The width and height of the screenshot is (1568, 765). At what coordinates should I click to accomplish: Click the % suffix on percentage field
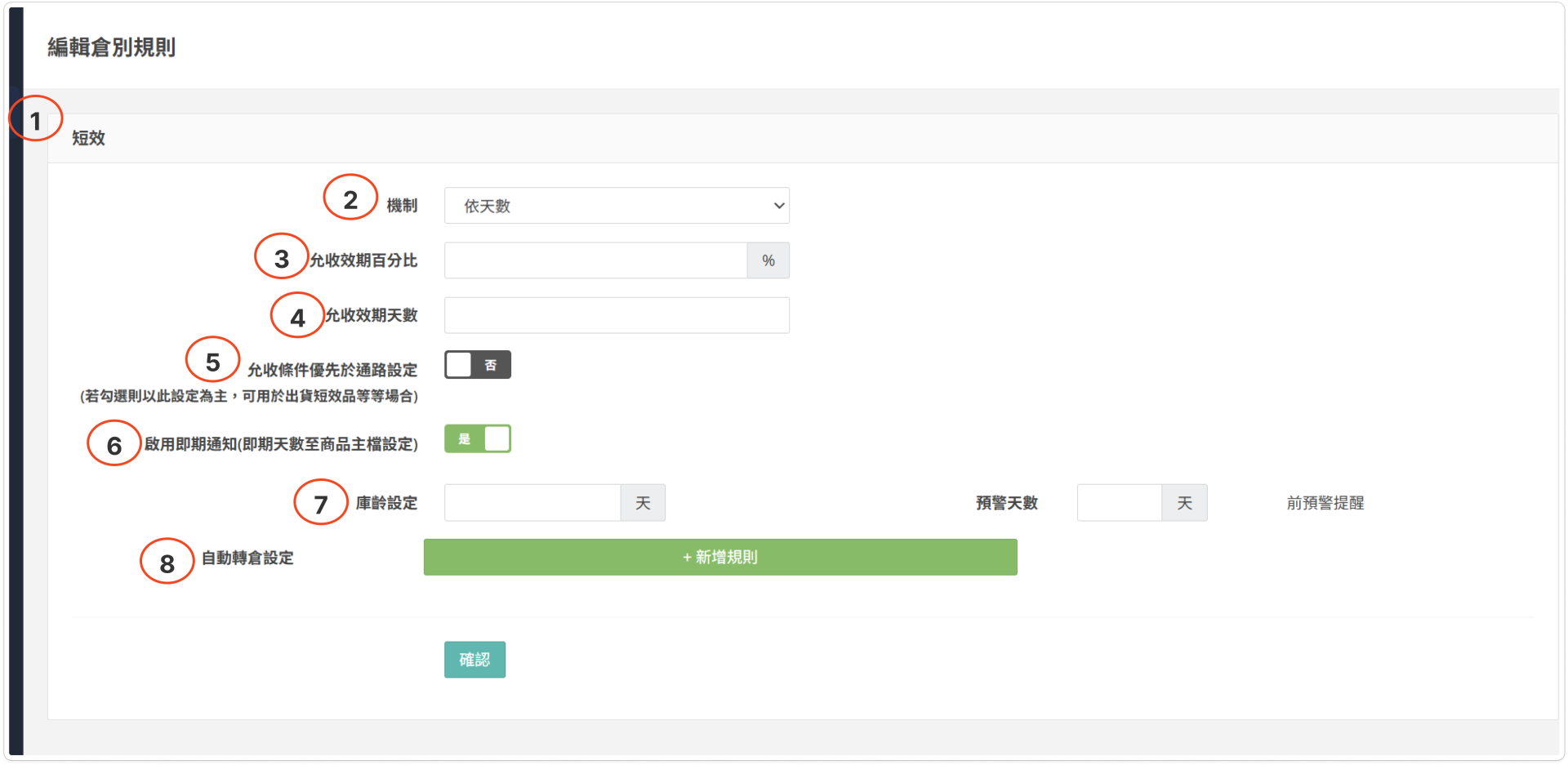click(768, 260)
